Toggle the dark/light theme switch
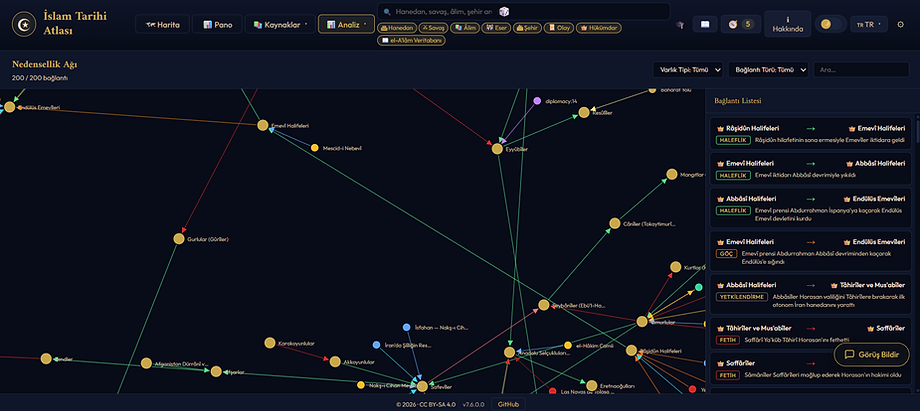 pyautogui.click(x=830, y=24)
